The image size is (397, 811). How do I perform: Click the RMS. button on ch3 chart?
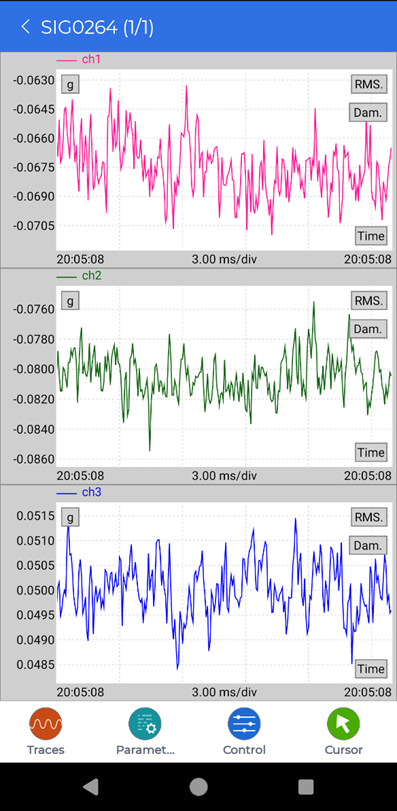coord(369,517)
